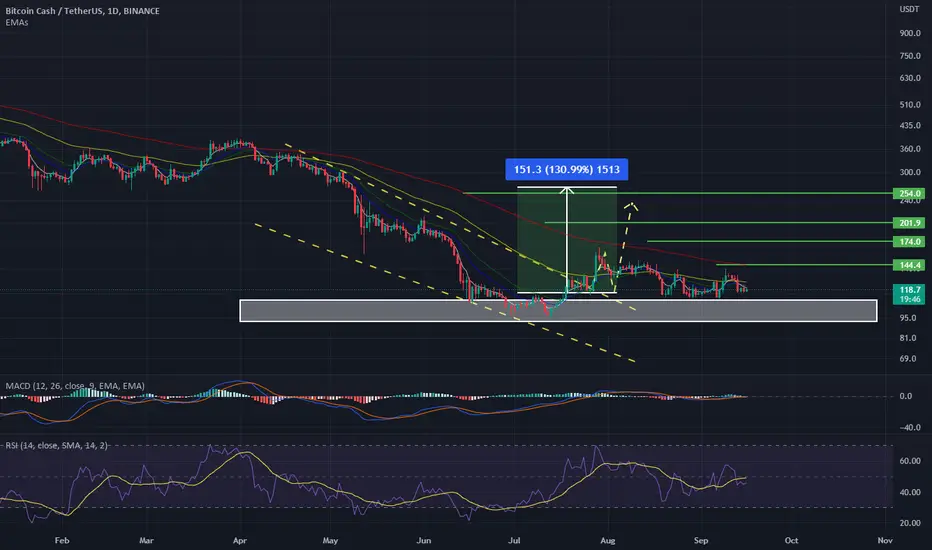This screenshot has height=550, width=932.
Task: Click the 69.0 price axis value
Action: [x=908, y=359]
